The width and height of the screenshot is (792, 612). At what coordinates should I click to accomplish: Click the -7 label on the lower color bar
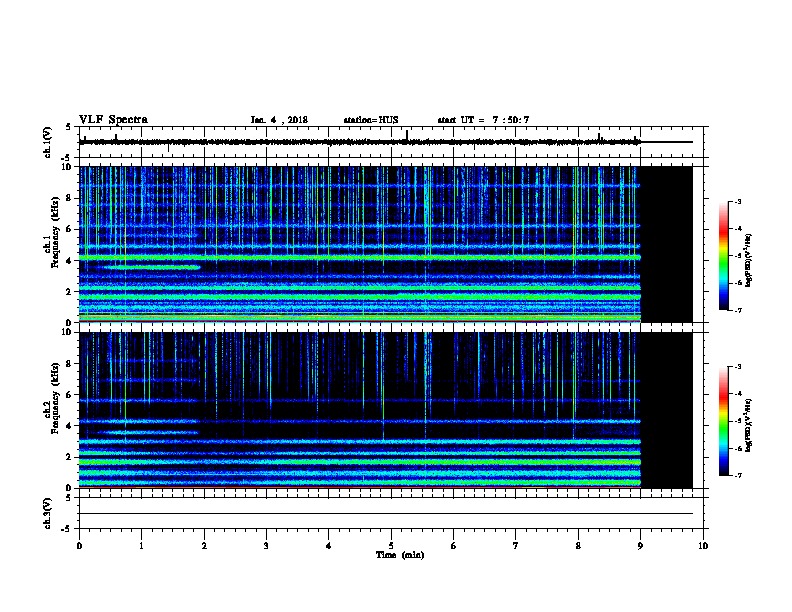point(737,476)
